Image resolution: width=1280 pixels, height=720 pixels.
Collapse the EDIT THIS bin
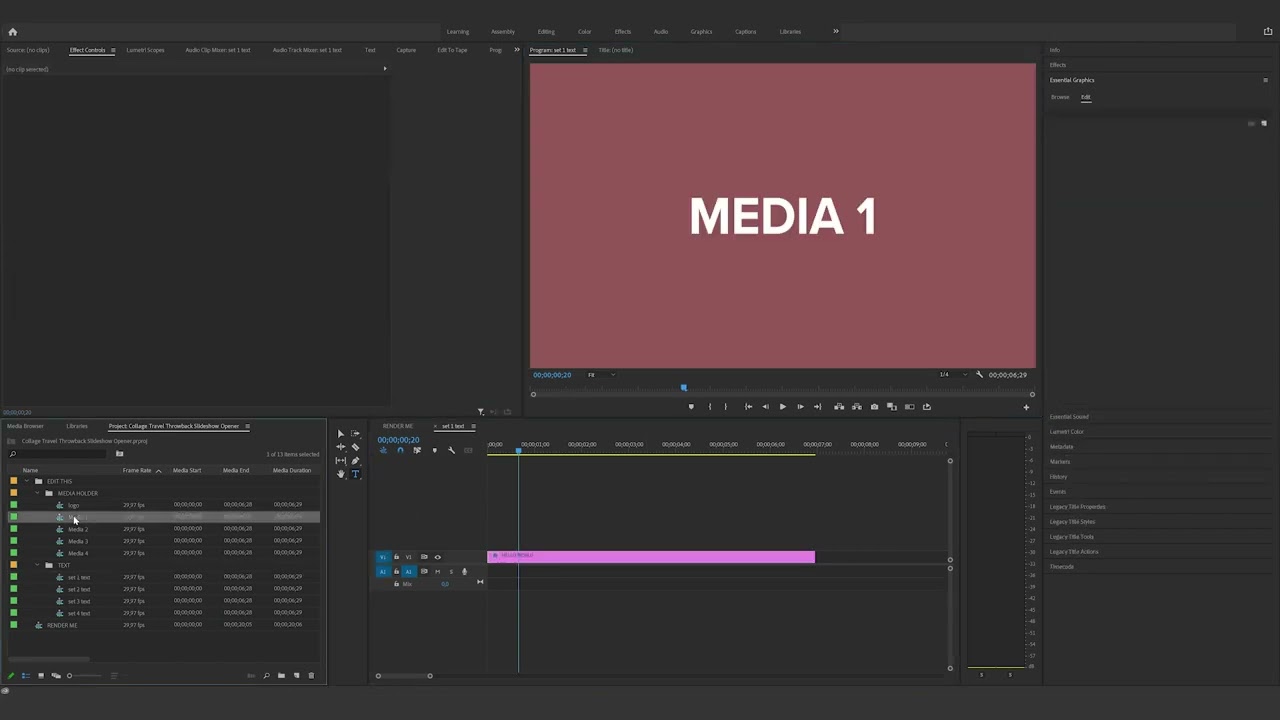(x=26, y=481)
